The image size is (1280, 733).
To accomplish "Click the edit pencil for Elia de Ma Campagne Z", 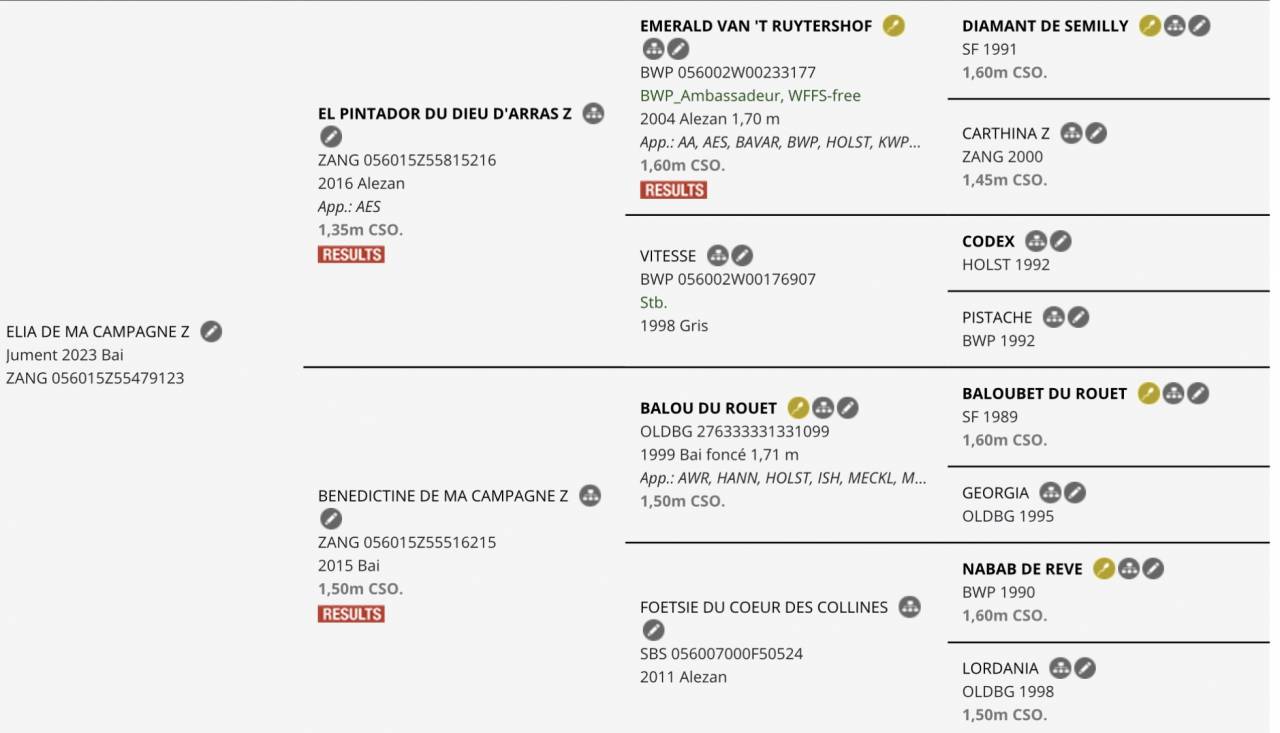I will [211, 332].
